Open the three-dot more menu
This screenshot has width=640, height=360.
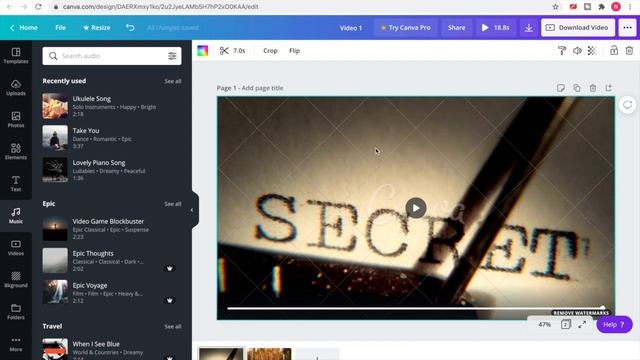(627, 28)
